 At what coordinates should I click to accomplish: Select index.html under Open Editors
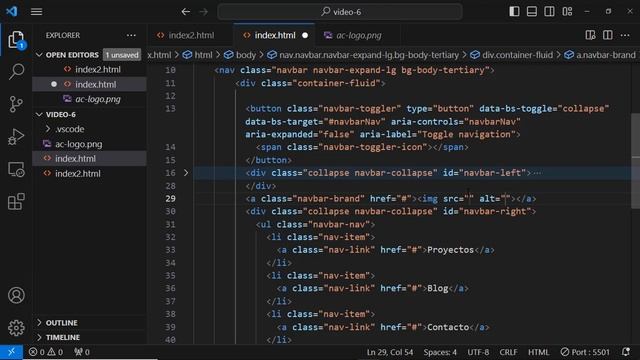coord(95,84)
